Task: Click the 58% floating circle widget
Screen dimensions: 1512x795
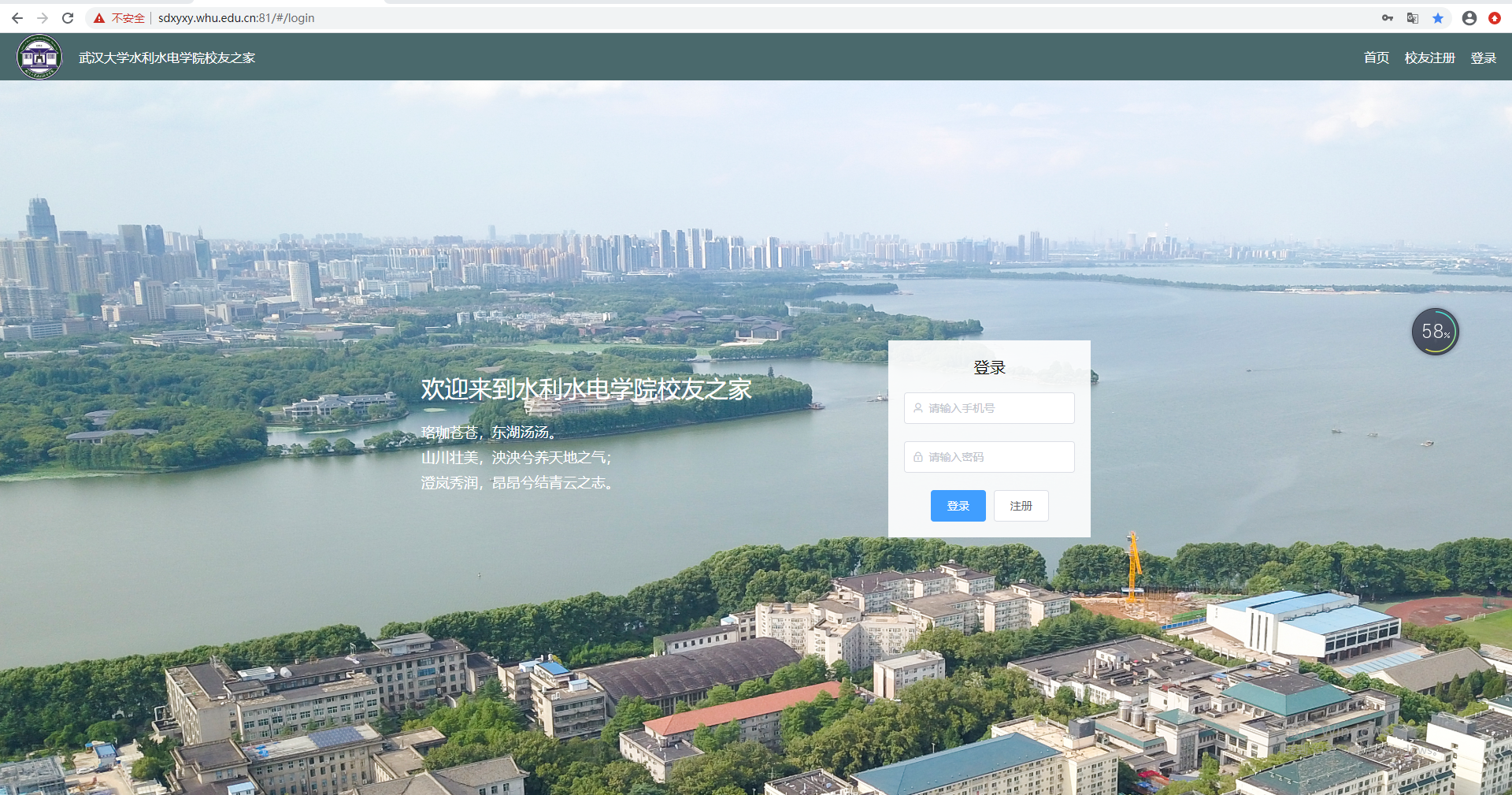Action: pos(1435,332)
